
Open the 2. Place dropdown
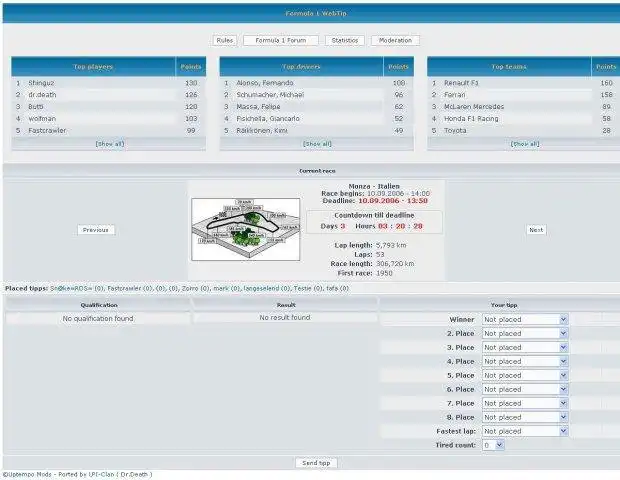[525, 333]
